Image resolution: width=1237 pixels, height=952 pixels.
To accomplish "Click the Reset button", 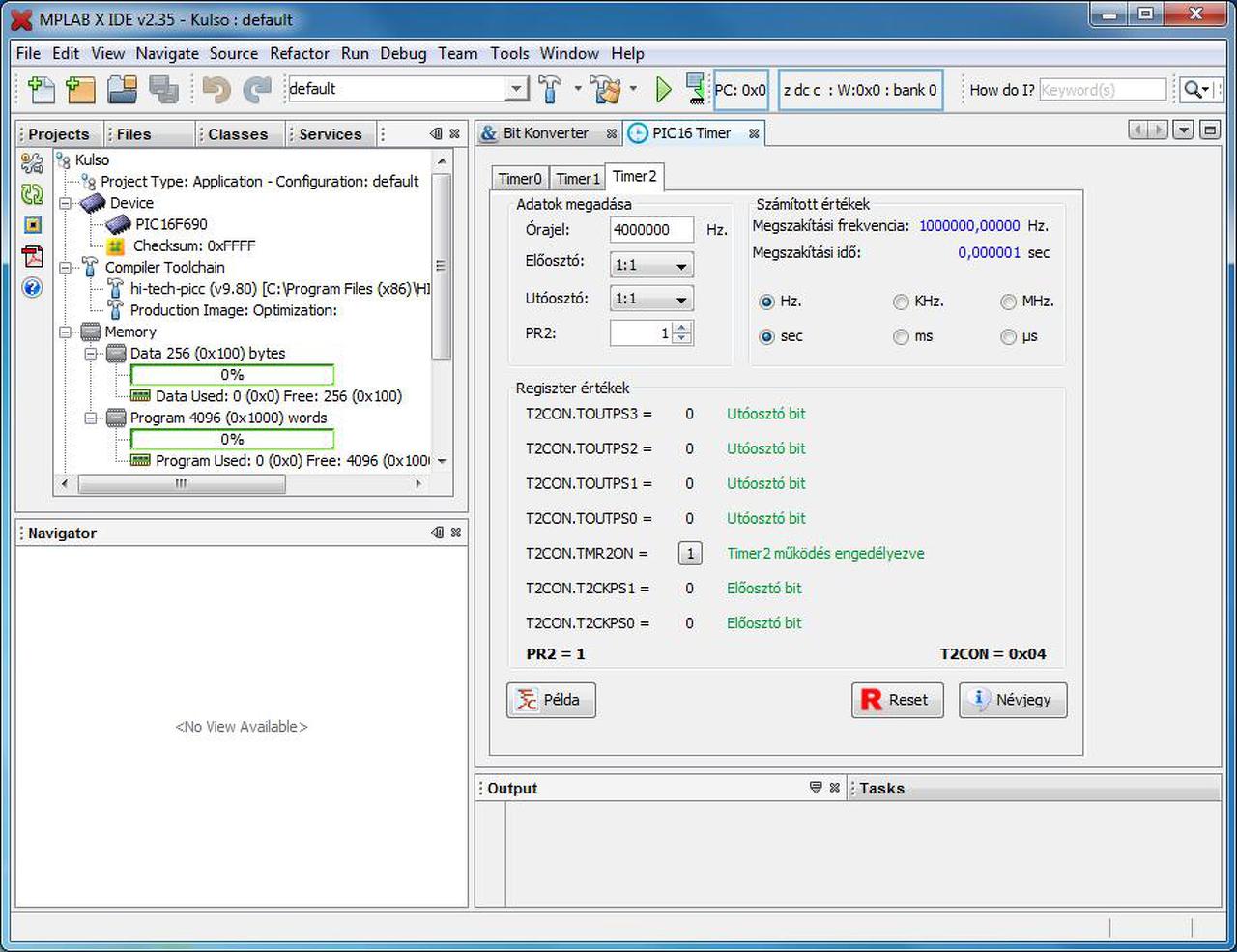I will click(x=897, y=700).
